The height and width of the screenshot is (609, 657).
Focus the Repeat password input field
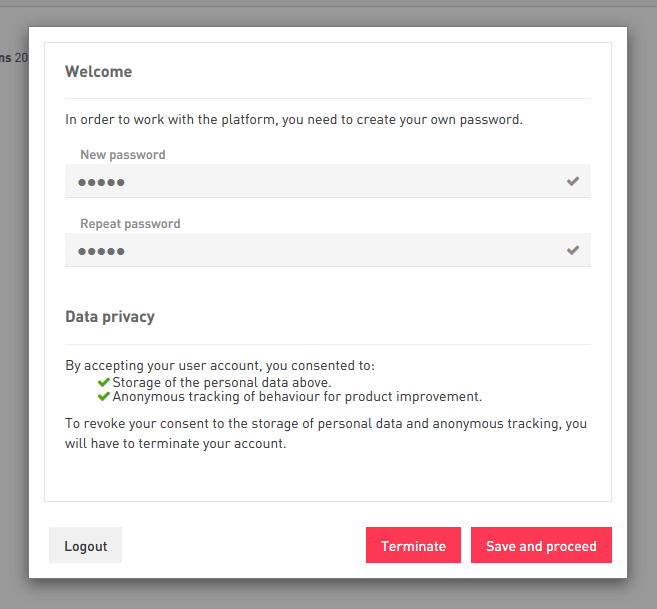[x=328, y=250]
